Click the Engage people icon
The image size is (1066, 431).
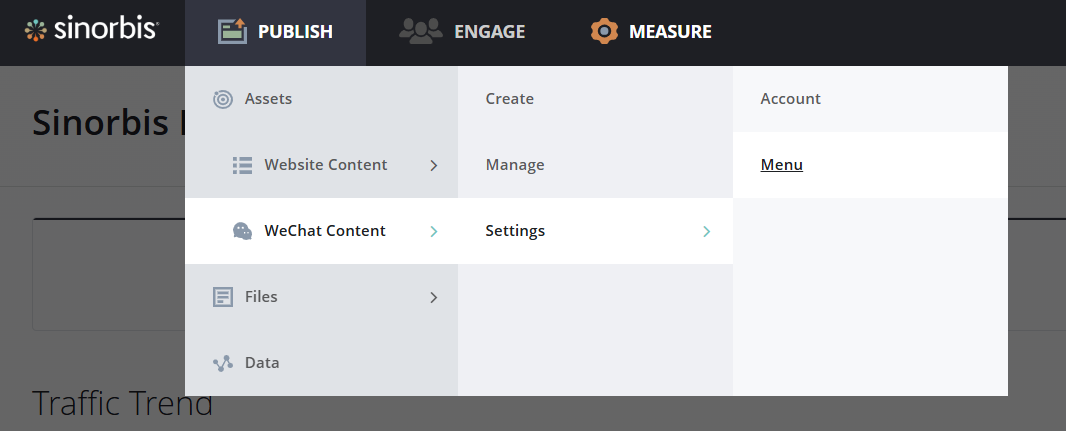[x=420, y=32]
